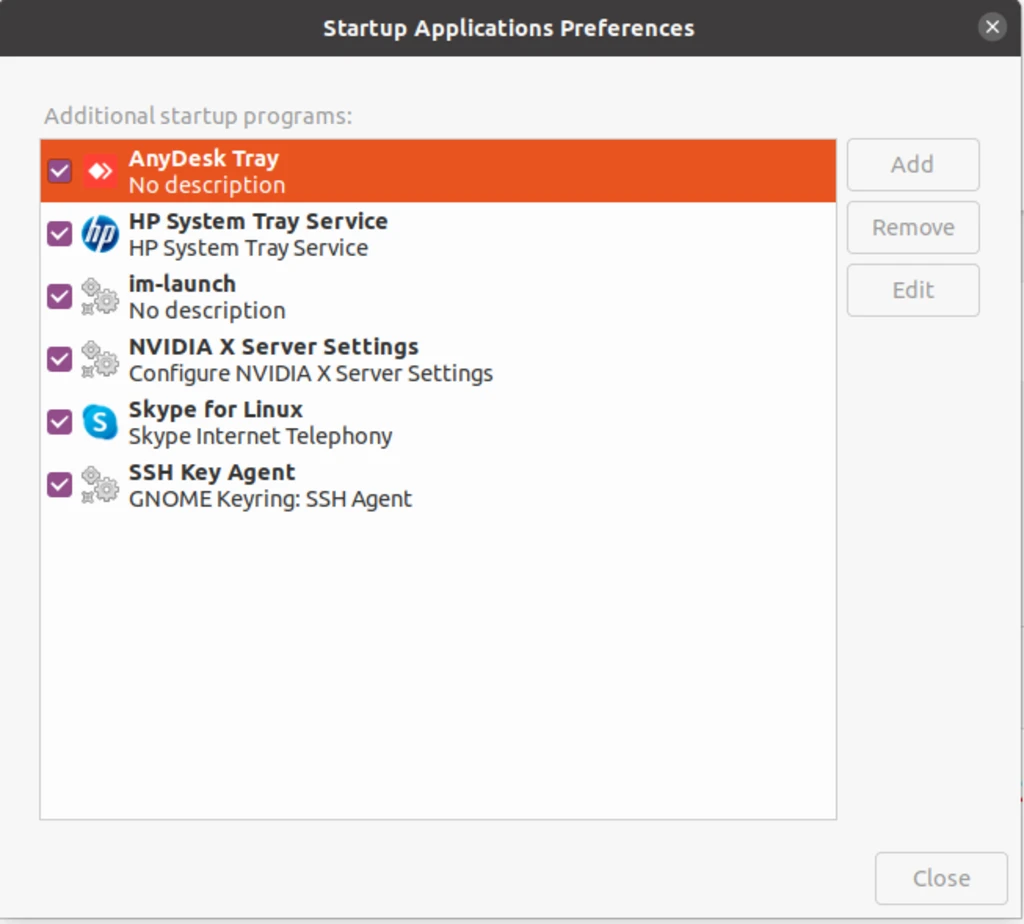This screenshot has height=924, width=1024.
Task: Select the NVIDIA X Server Settings entry name
Action: (x=273, y=347)
